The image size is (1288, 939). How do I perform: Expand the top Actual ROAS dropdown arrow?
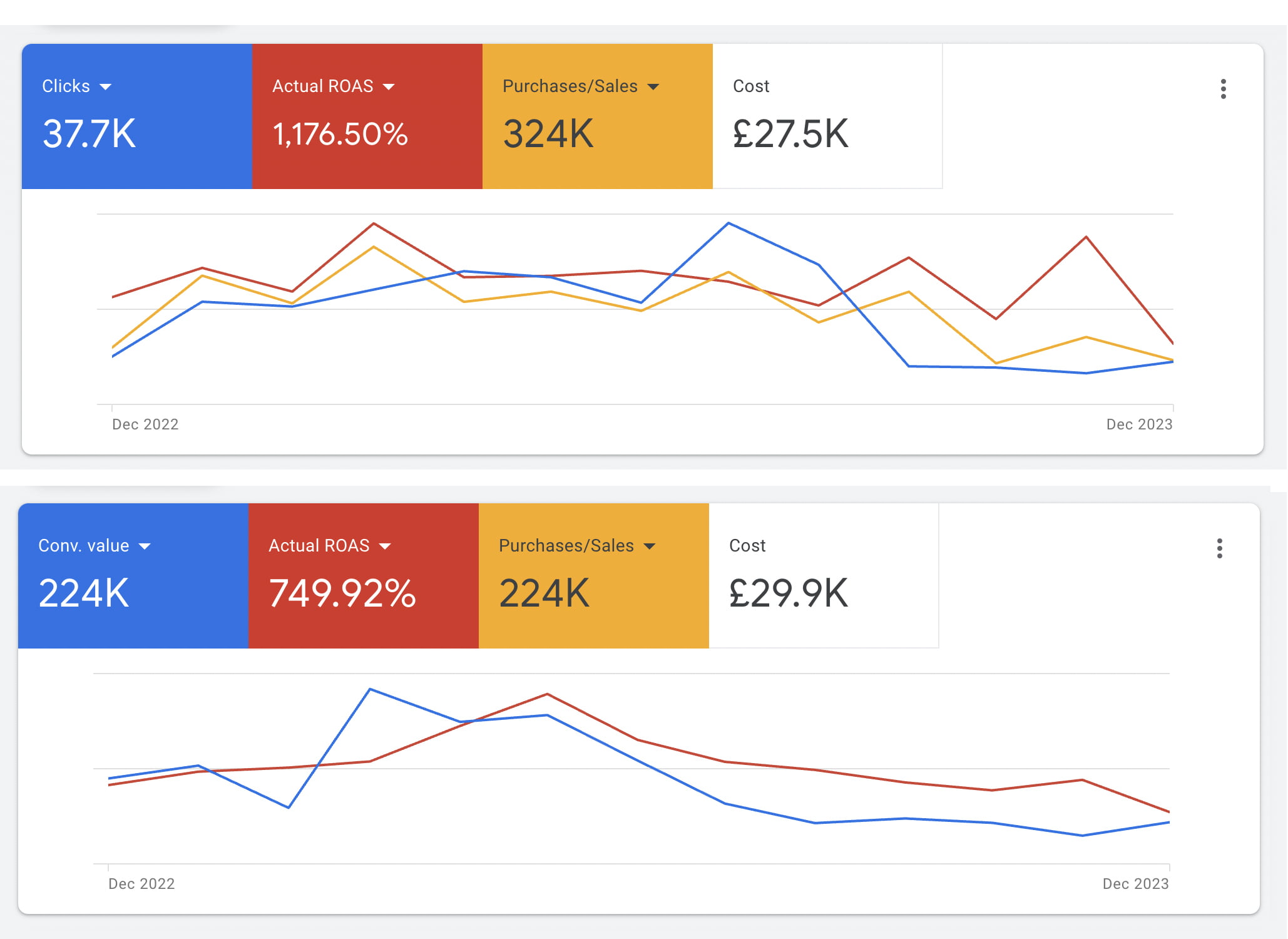coord(389,87)
